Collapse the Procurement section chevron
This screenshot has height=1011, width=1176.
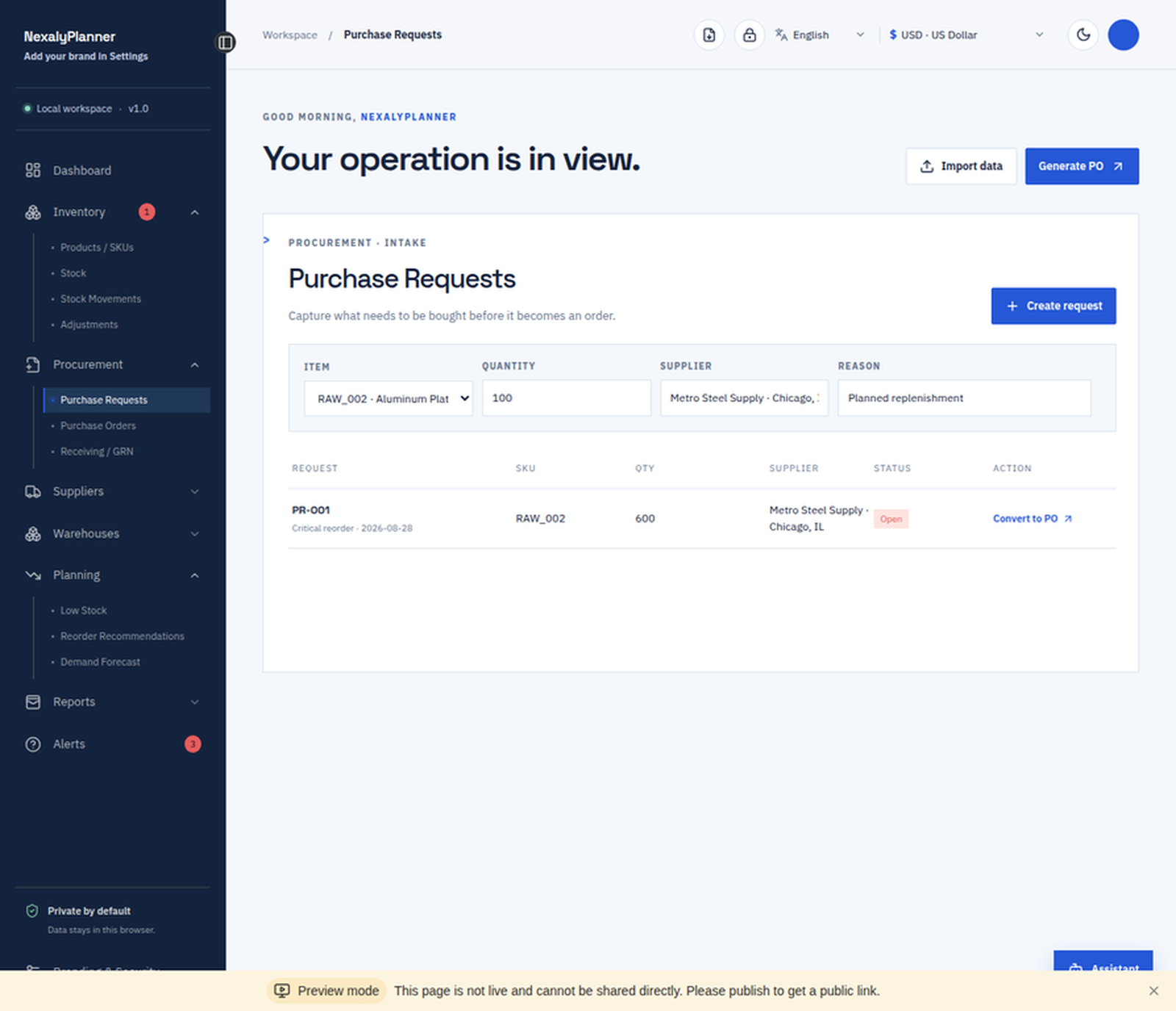coord(195,365)
